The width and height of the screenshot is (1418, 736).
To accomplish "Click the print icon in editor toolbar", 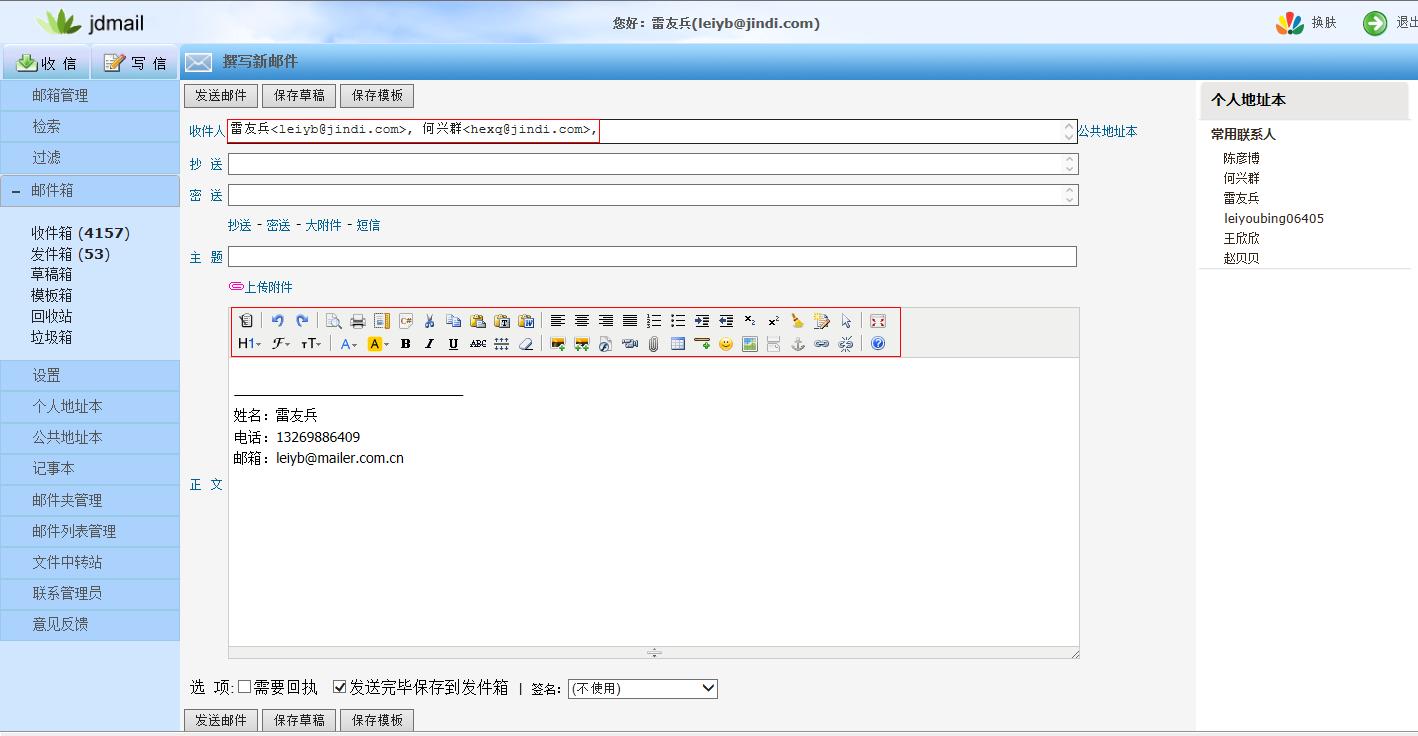I will (357, 321).
